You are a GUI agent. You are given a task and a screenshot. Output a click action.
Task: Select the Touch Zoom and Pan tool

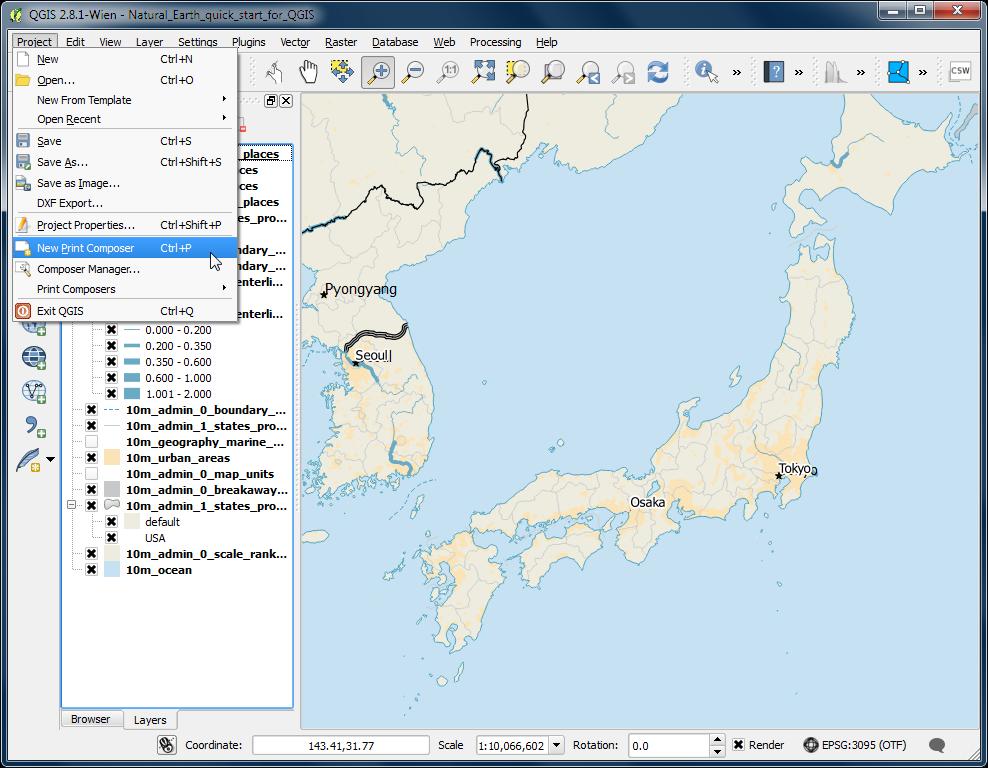(x=274, y=72)
